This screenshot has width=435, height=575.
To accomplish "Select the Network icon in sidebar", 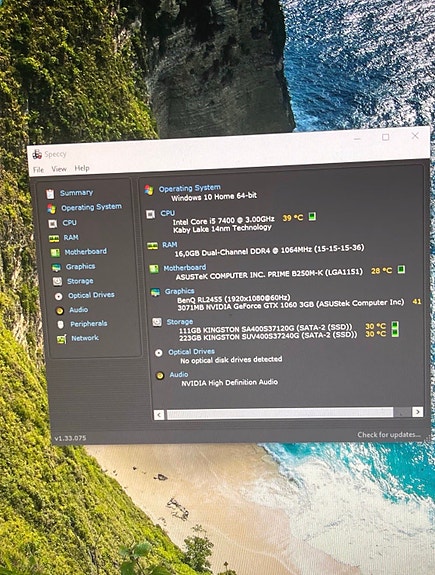I will click(61, 339).
